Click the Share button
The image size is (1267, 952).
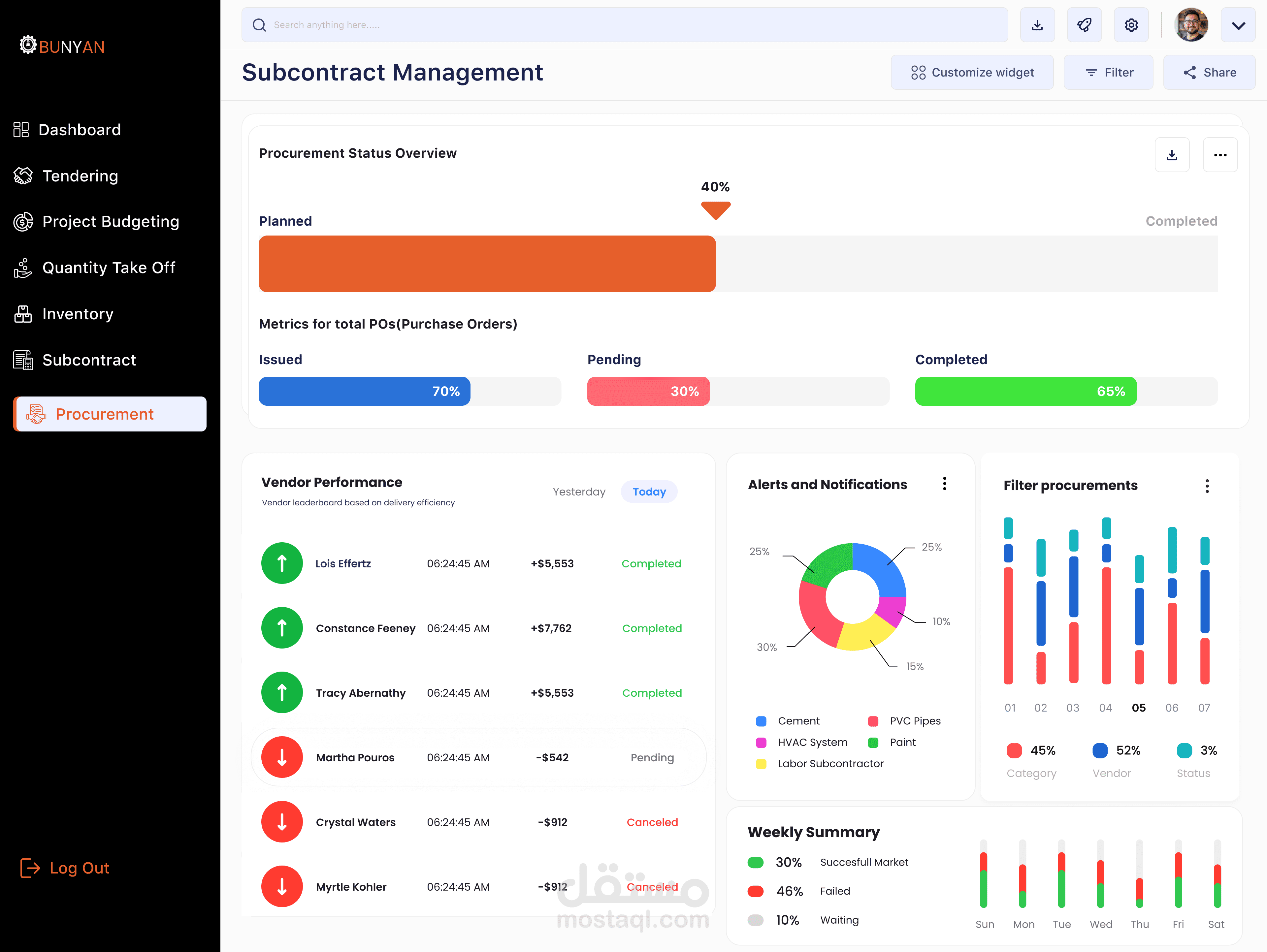(1209, 72)
